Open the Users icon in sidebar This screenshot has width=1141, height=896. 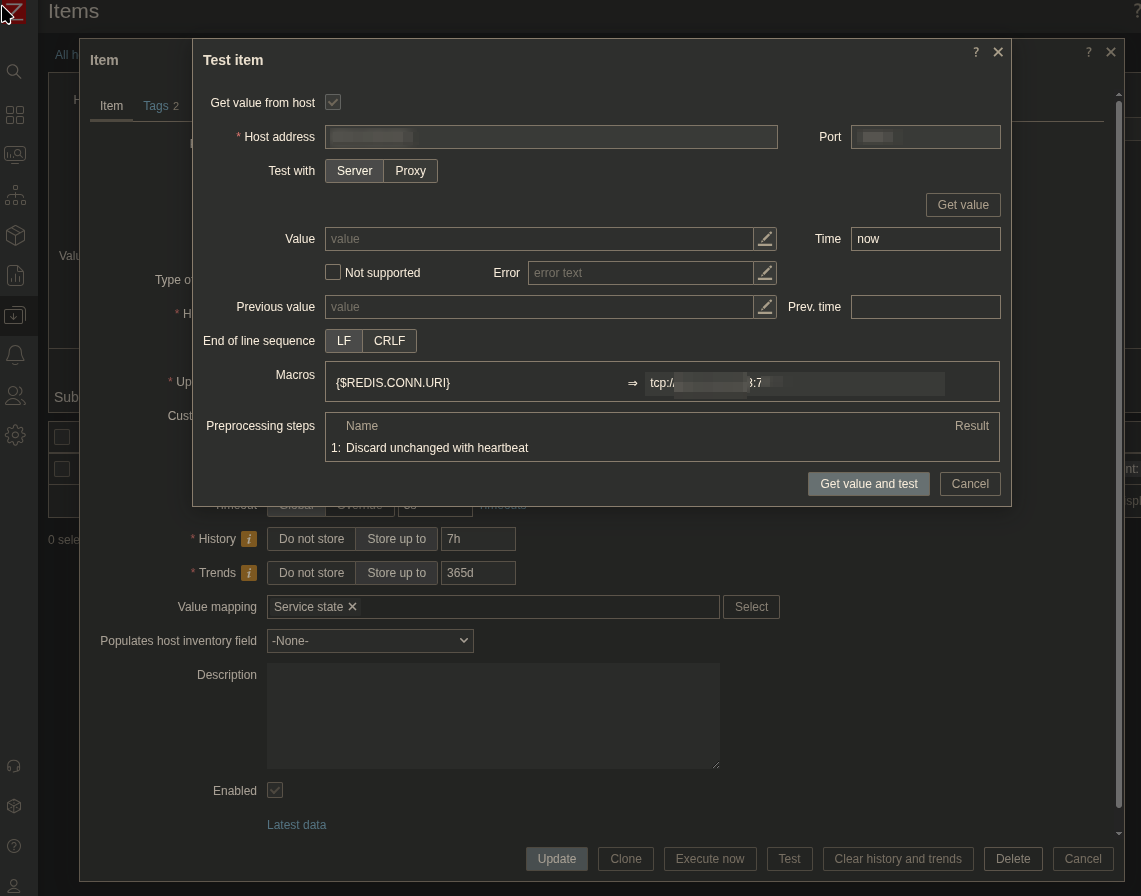click(15, 395)
